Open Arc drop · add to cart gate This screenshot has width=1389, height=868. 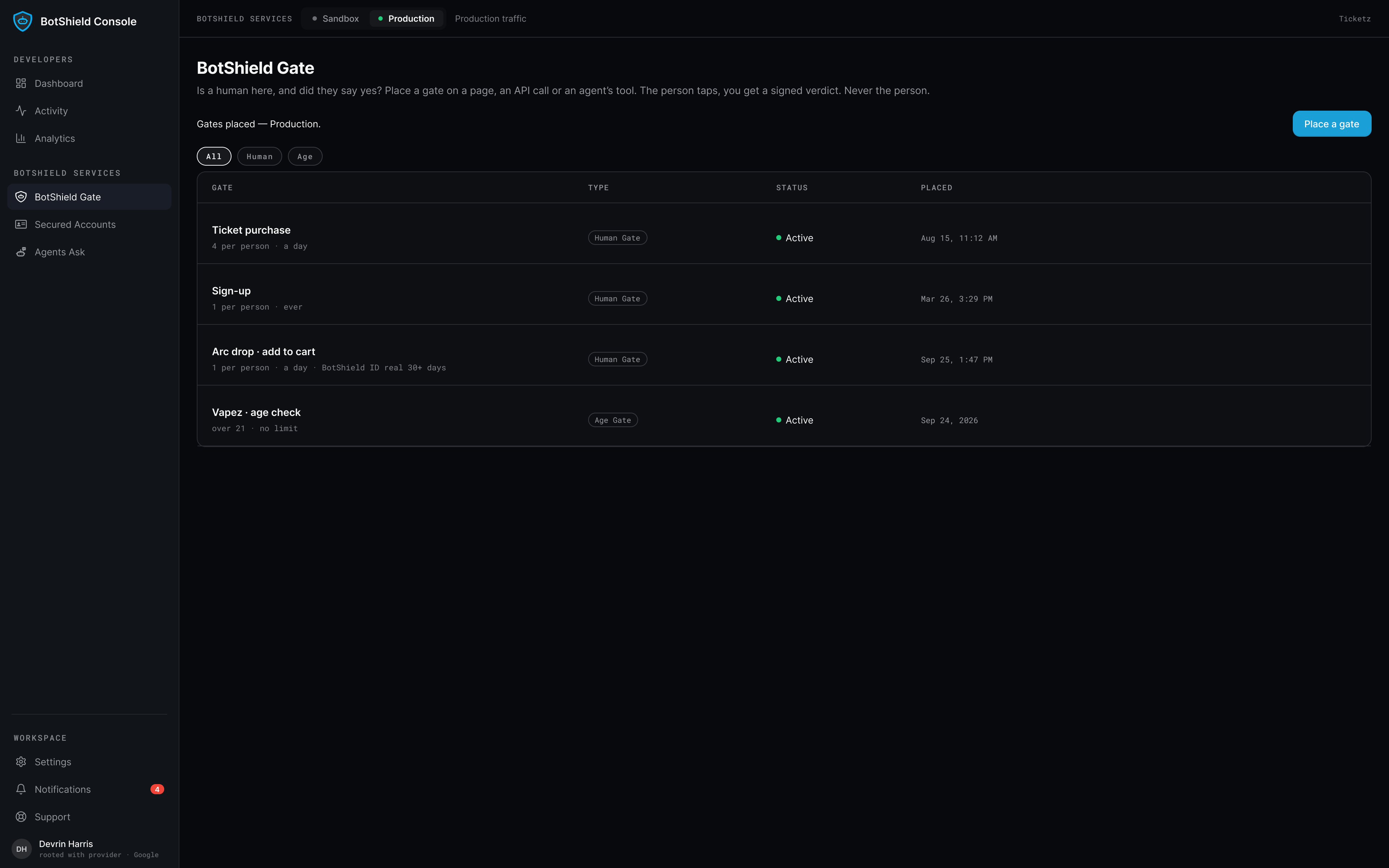tap(784, 356)
